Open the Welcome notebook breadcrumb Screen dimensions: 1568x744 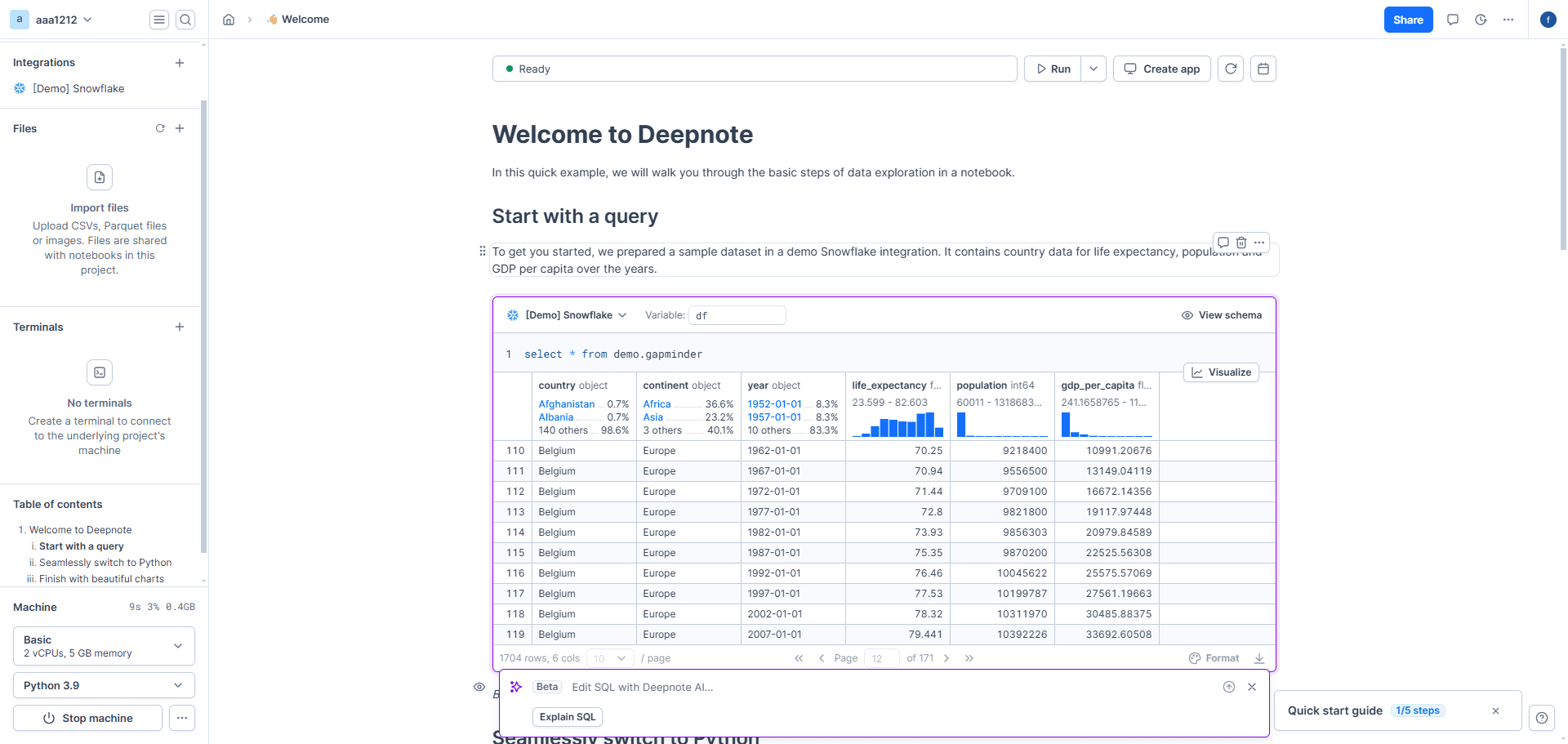(x=298, y=20)
